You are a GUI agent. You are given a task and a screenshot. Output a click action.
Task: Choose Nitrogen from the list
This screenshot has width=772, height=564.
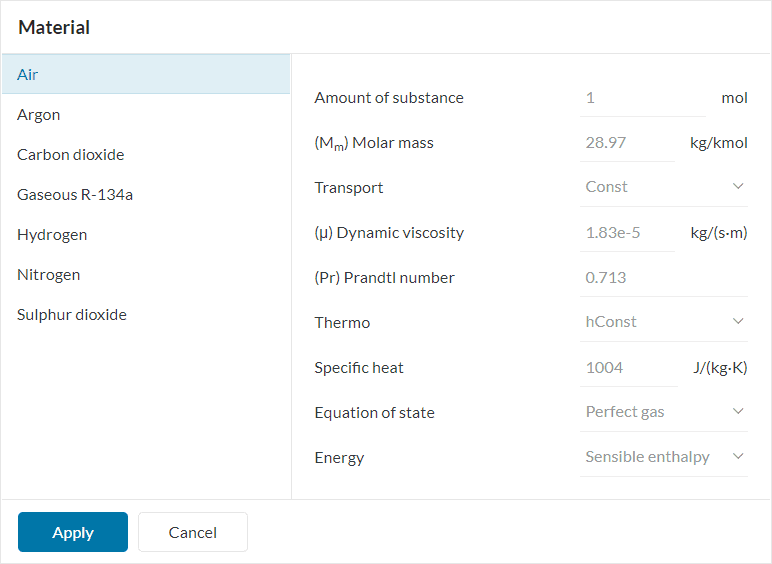145,274
